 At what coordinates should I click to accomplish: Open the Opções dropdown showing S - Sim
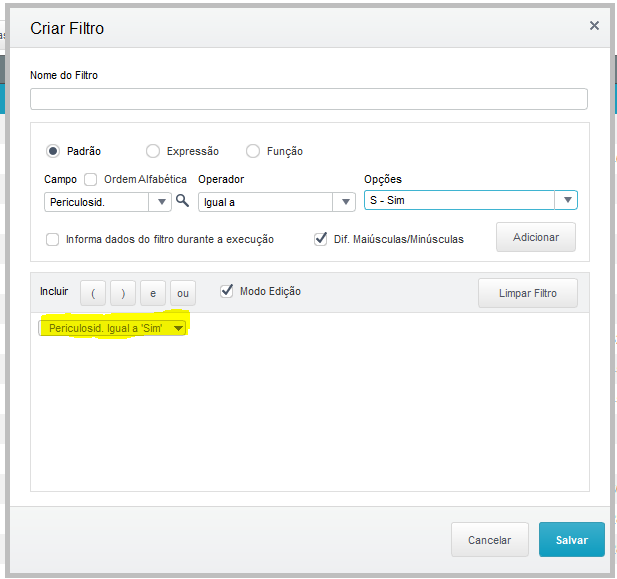click(x=567, y=200)
